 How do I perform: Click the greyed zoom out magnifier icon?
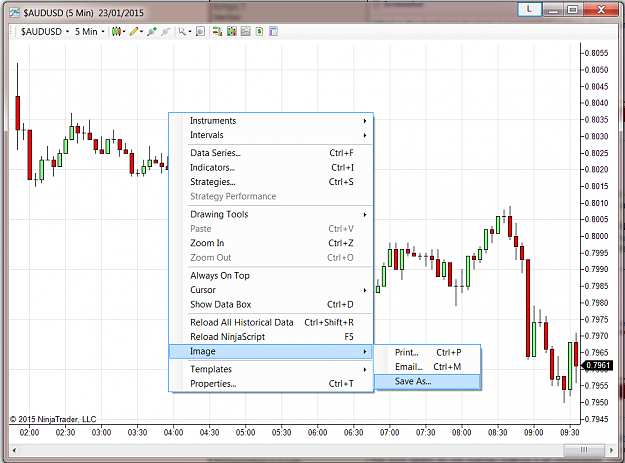[166, 31]
